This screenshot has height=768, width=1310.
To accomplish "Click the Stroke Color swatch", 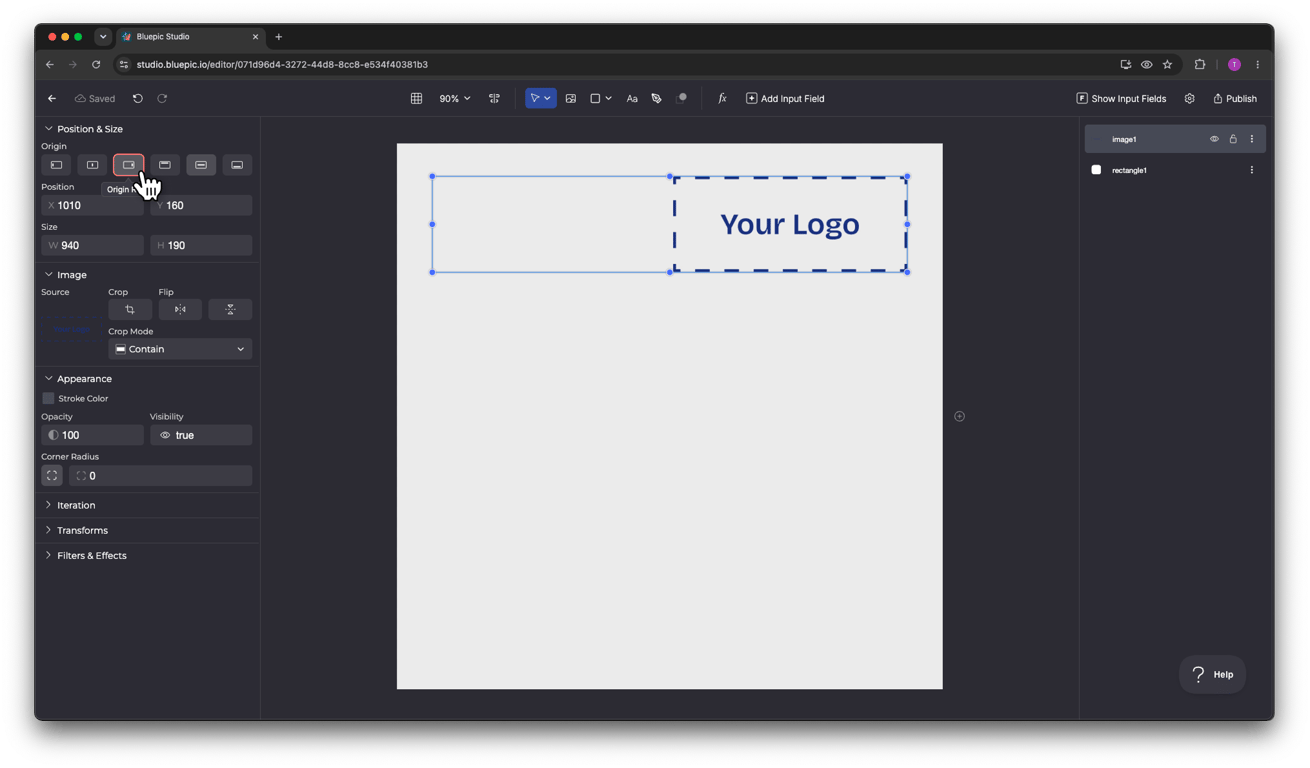I will coord(48,398).
